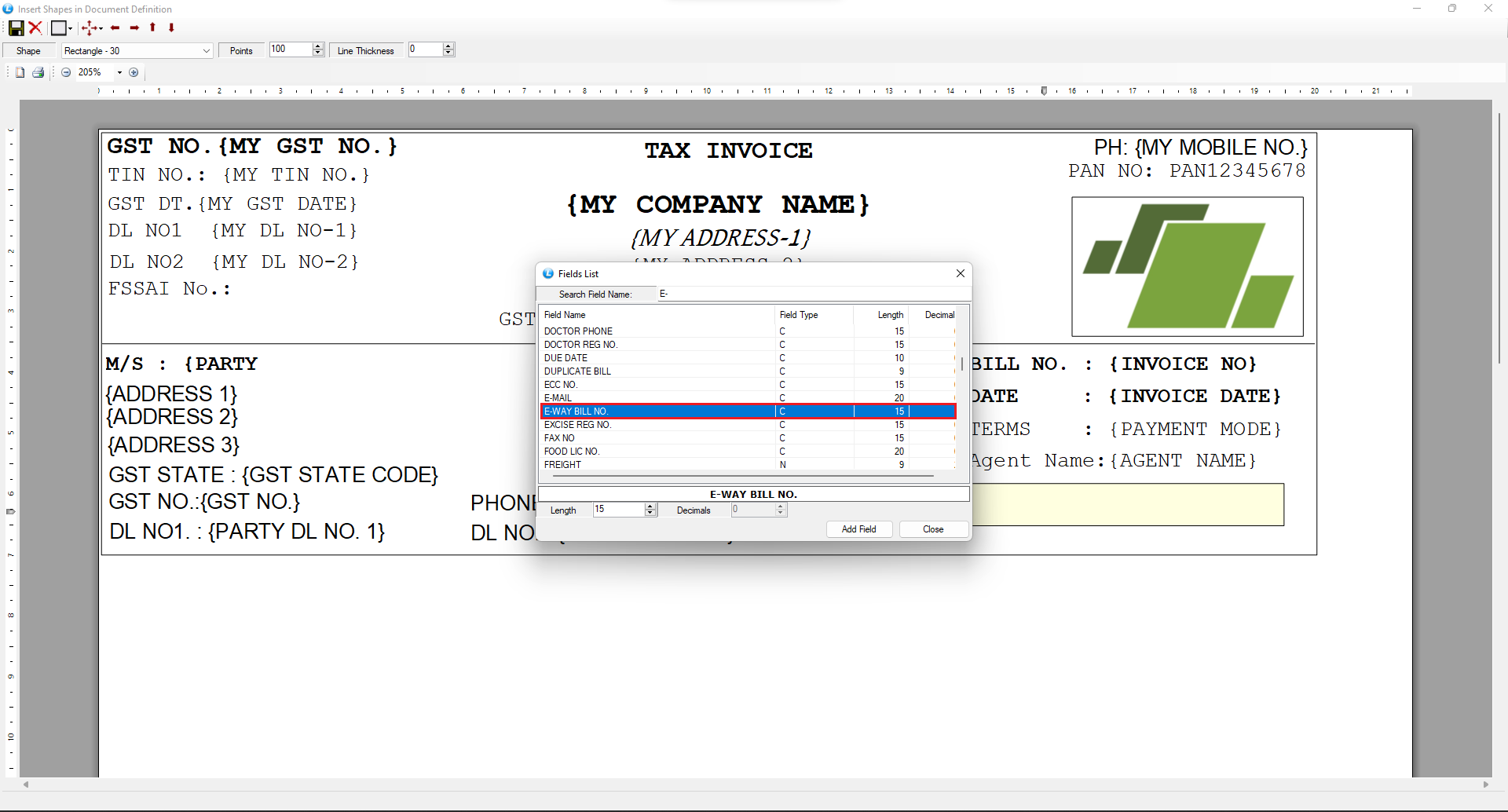
Task: Zoom out with the minus icon
Action: point(66,72)
